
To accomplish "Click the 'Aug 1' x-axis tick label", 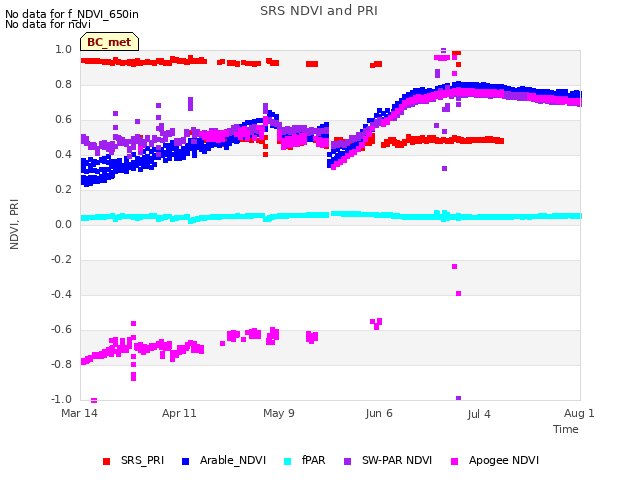I will click(579, 413).
